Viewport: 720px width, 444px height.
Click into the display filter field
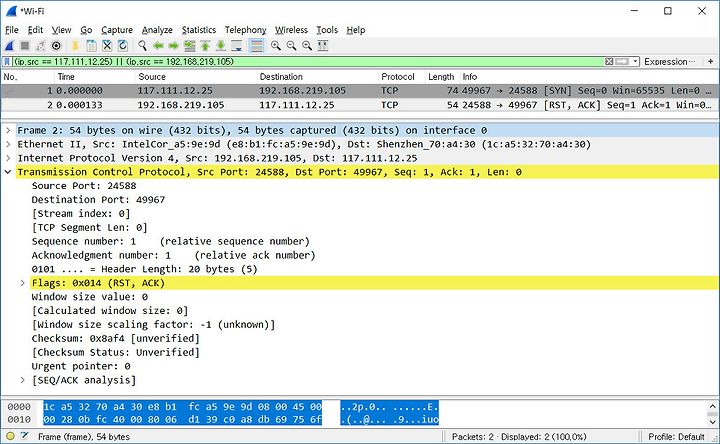pos(308,62)
